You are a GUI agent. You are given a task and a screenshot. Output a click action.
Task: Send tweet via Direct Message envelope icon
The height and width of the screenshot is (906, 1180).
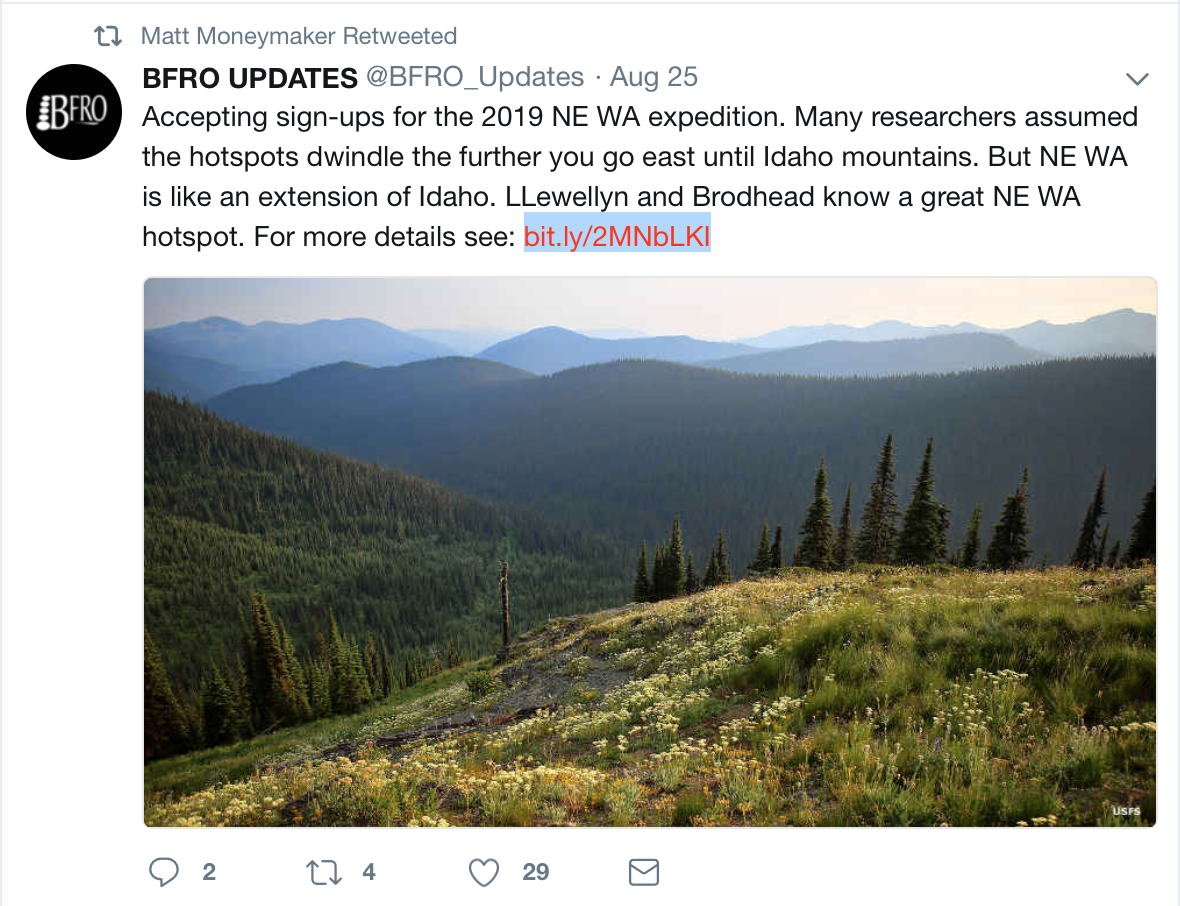pos(643,872)
